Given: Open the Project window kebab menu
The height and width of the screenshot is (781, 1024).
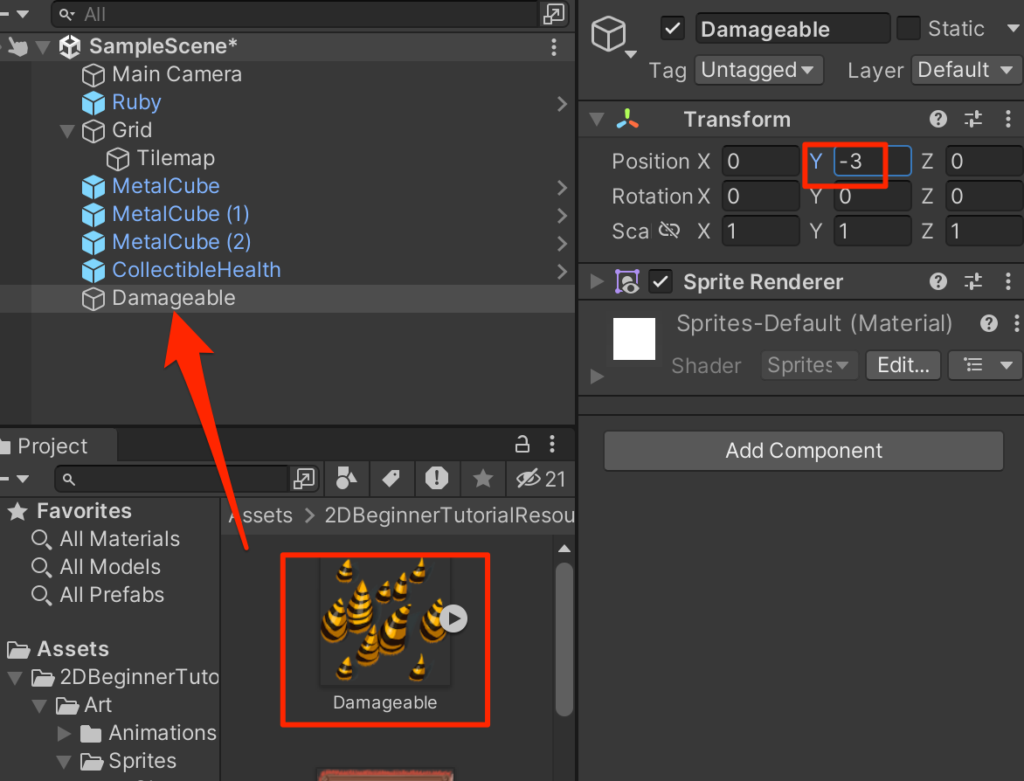Looking at the screenshot, I should pyautogui.click(x=552, y=445).
